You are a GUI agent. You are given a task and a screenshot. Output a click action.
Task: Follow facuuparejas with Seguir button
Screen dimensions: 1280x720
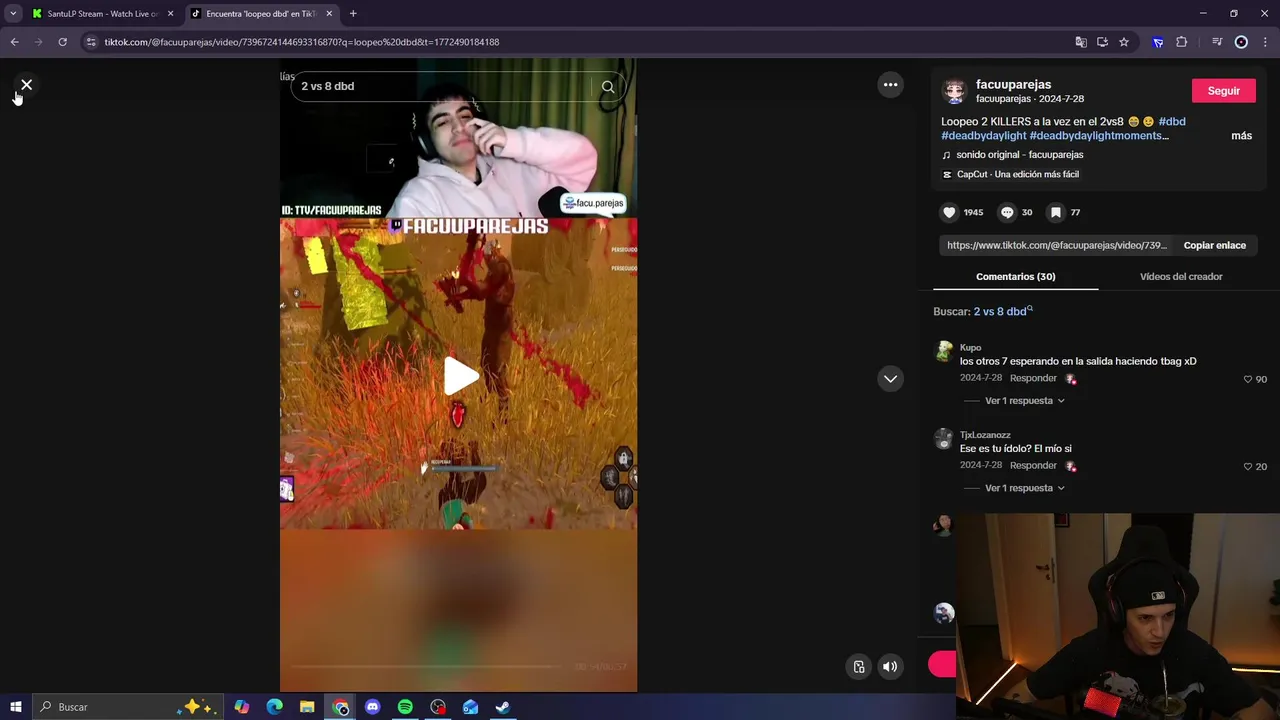pyautogui.click(x=1223, y=91)
